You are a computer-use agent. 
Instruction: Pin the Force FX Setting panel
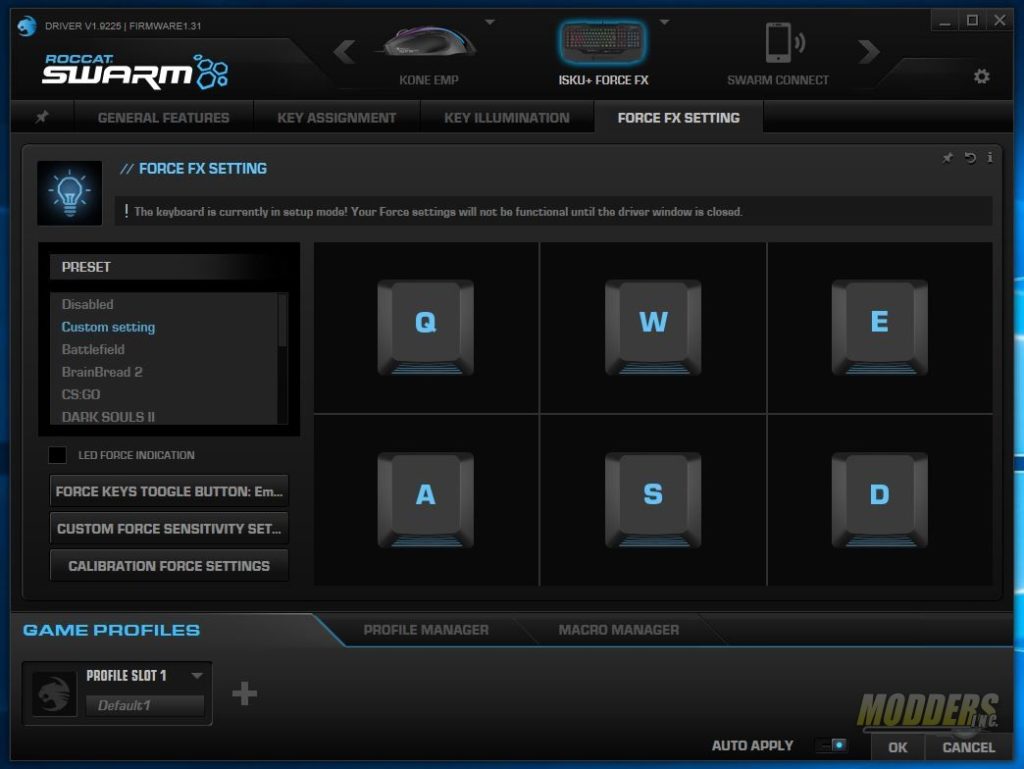[x=948, y=157]
